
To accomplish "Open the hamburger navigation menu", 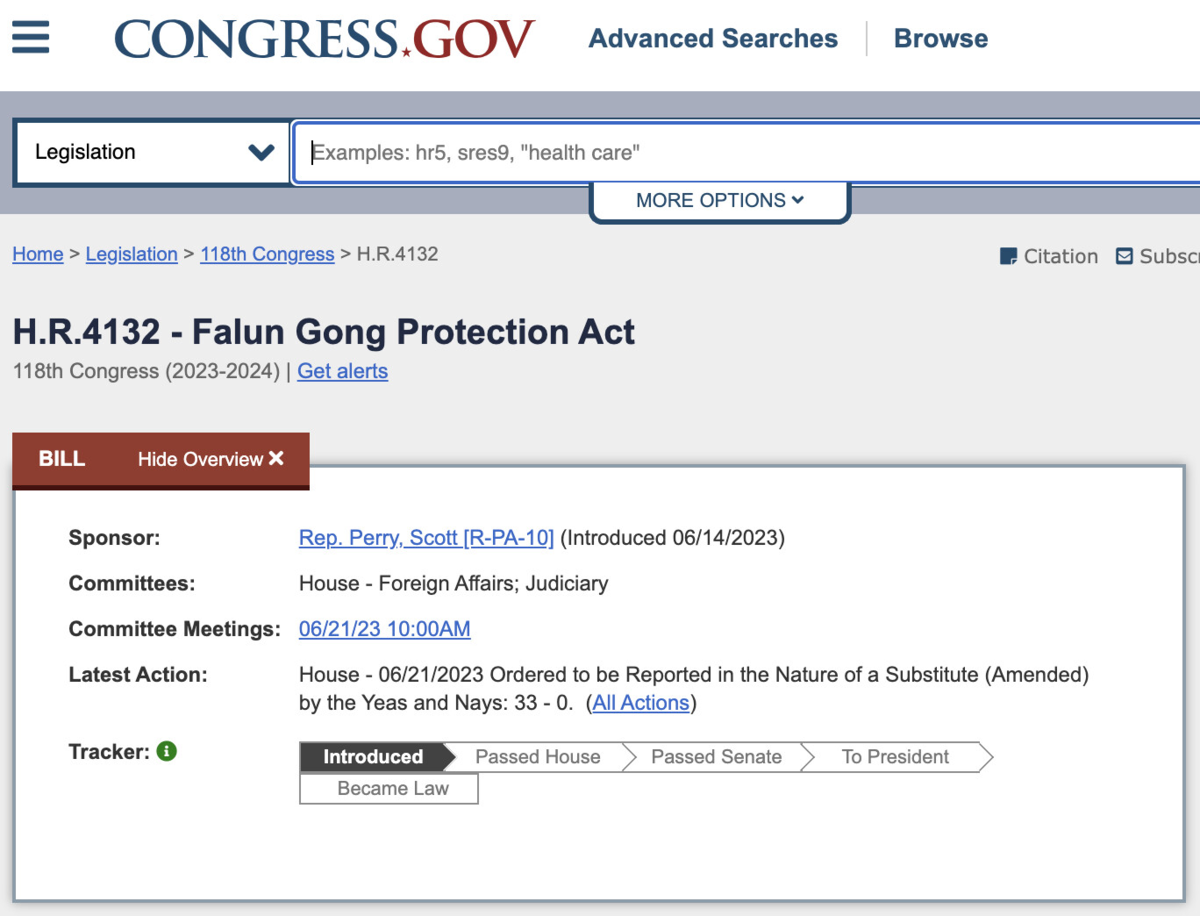I will tap(31, 38).
